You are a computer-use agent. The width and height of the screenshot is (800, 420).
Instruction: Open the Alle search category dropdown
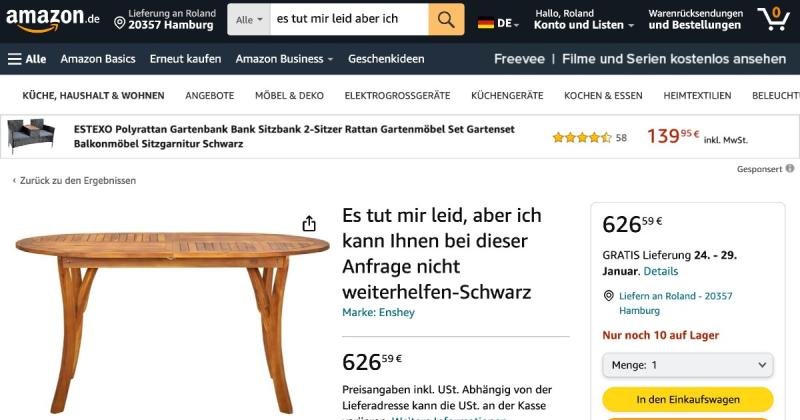249,19
